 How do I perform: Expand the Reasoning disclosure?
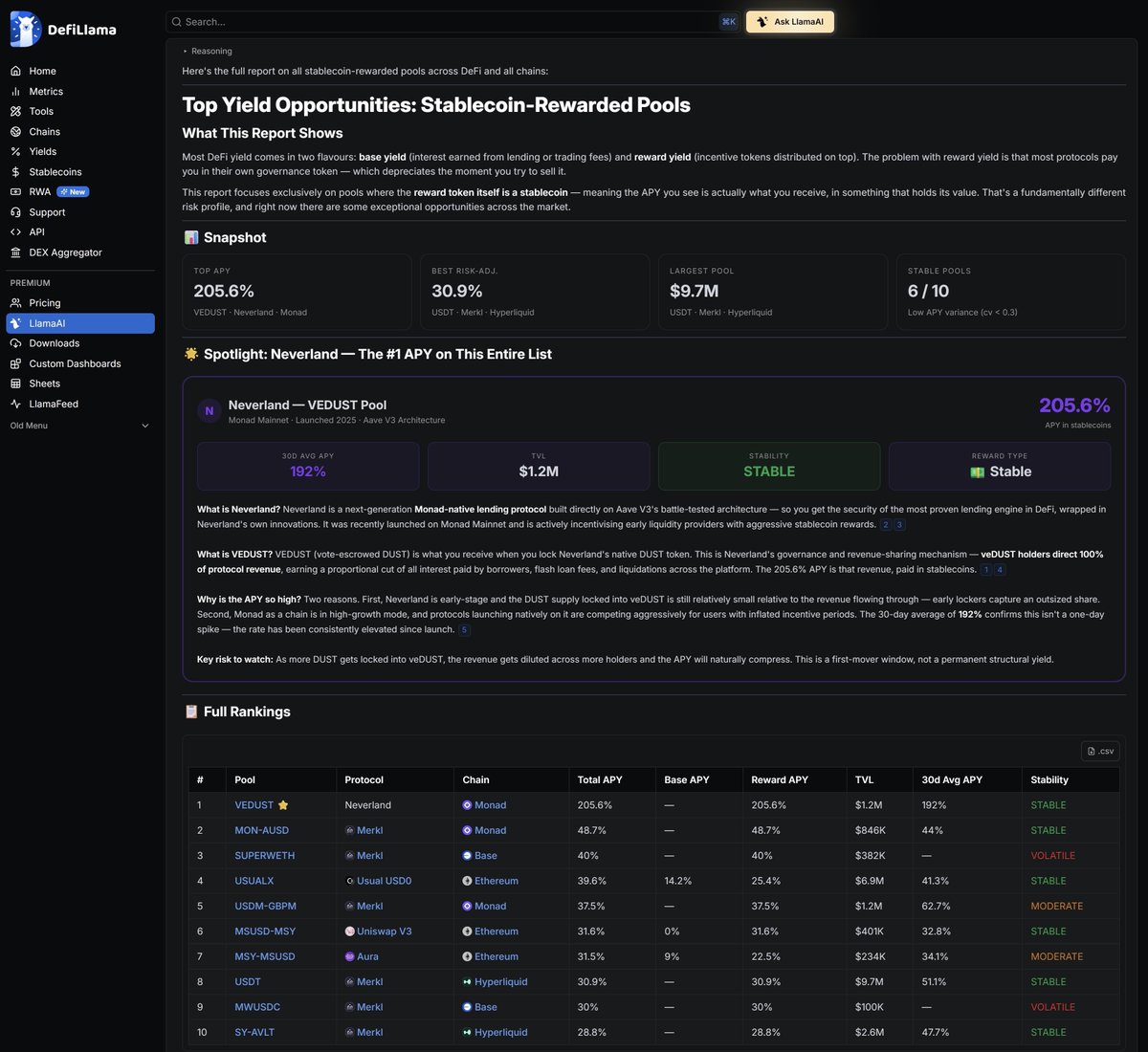click(x=208, y=51)
